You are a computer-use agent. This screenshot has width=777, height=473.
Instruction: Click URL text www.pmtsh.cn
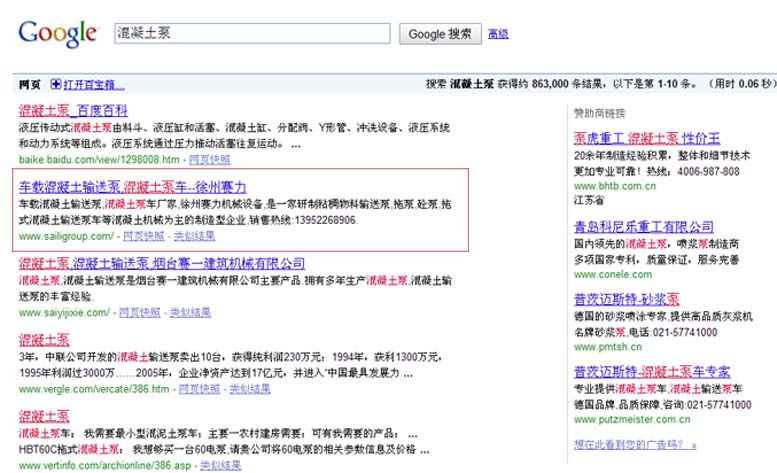click(608, 347)
